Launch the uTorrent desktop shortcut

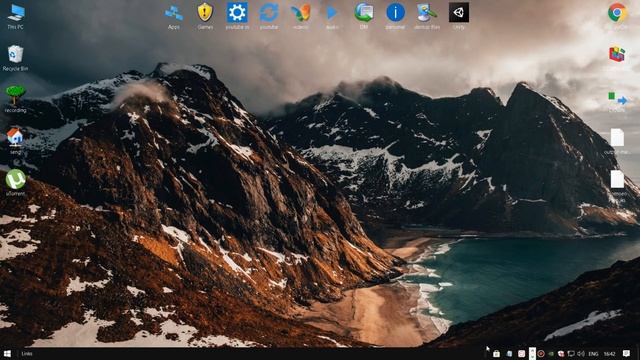(16, 182)
